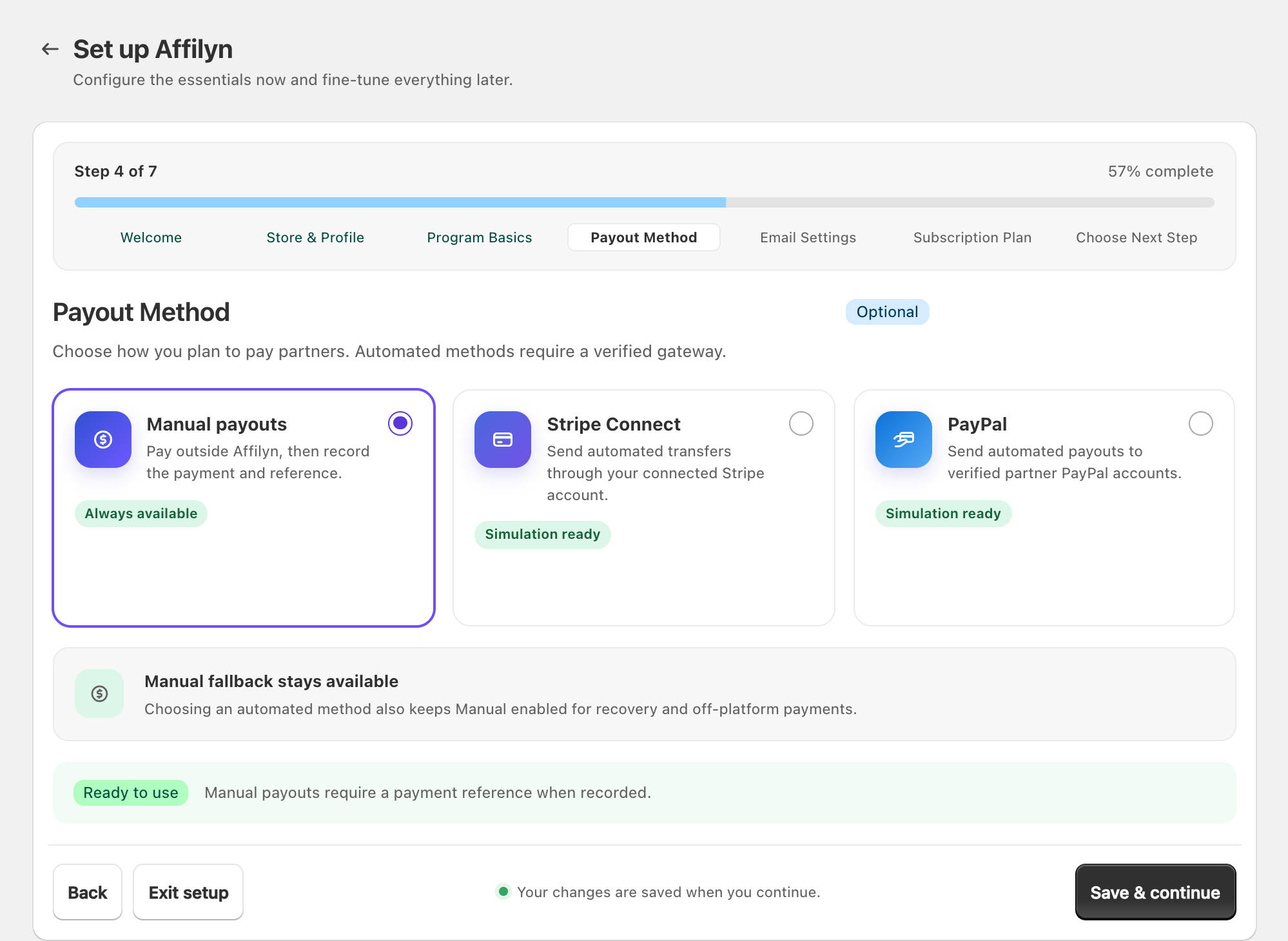Click the PayPal Simulation ready badge
This screenshot has width=1288, height=941.
(x=943, y=514)
